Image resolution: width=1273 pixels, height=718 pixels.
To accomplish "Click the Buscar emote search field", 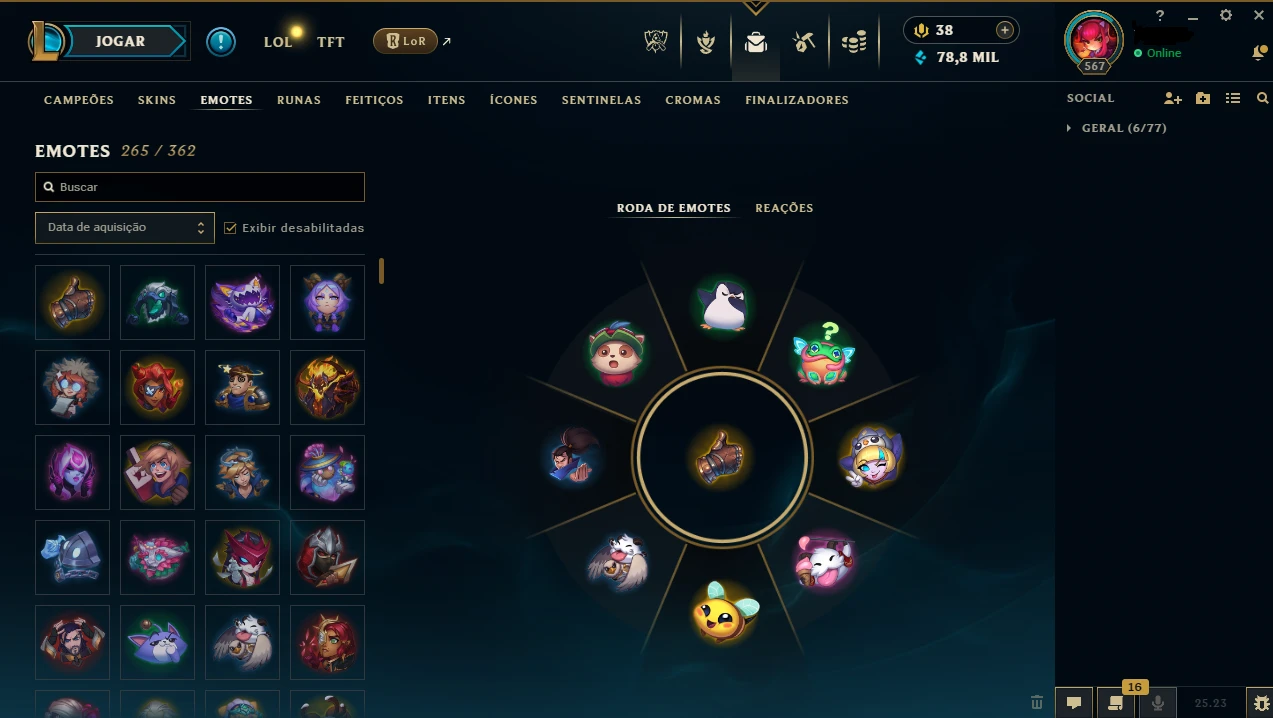I will point(200,187).
